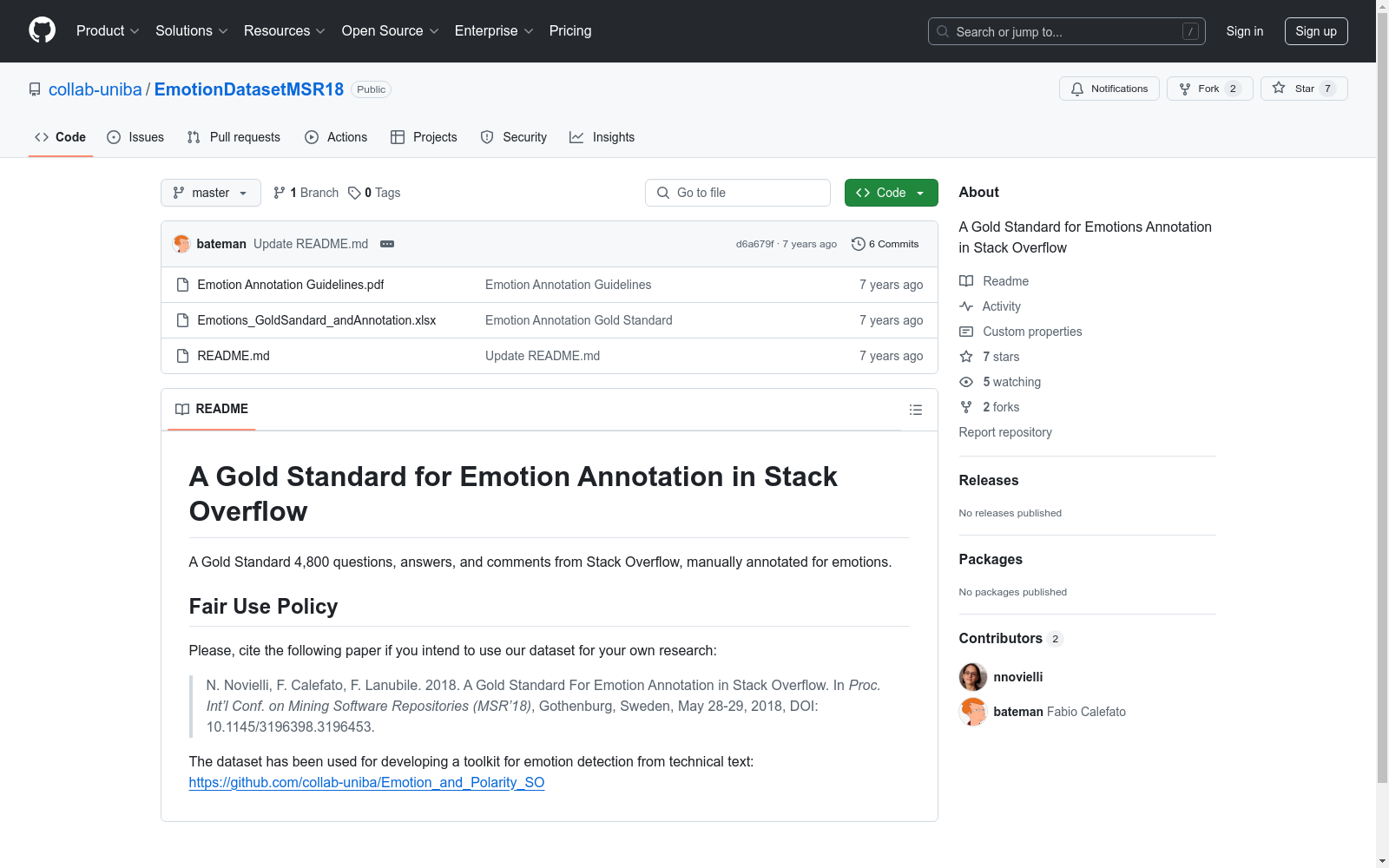This screenshot has width=1389, height=868.
Task: Open the Releases section heading
Action: (x=989, y=480)
